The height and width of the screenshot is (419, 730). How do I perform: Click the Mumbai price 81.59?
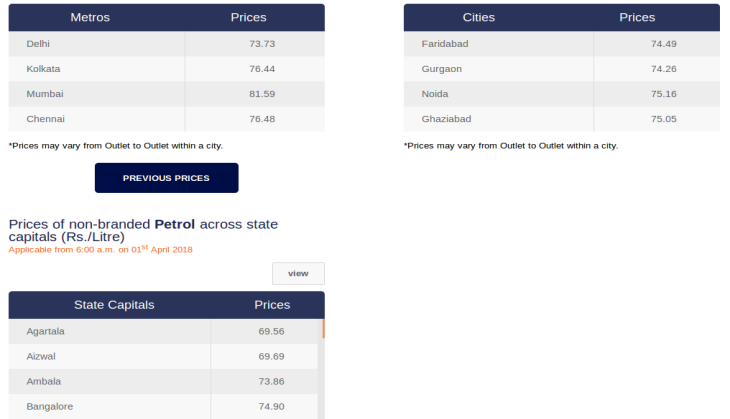(x=262, y=94)
